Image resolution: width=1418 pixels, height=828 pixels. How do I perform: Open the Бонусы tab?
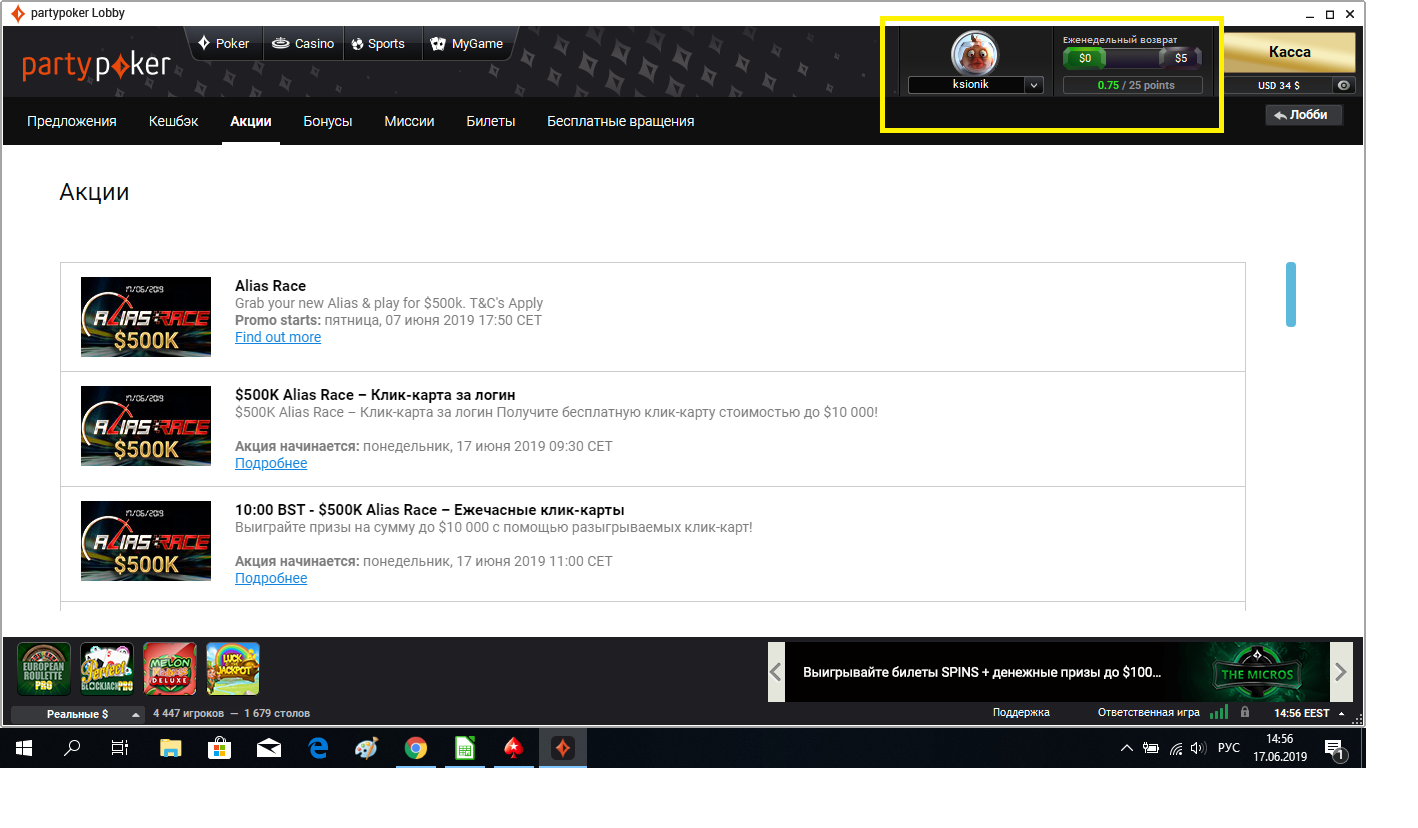click(328, 121)
